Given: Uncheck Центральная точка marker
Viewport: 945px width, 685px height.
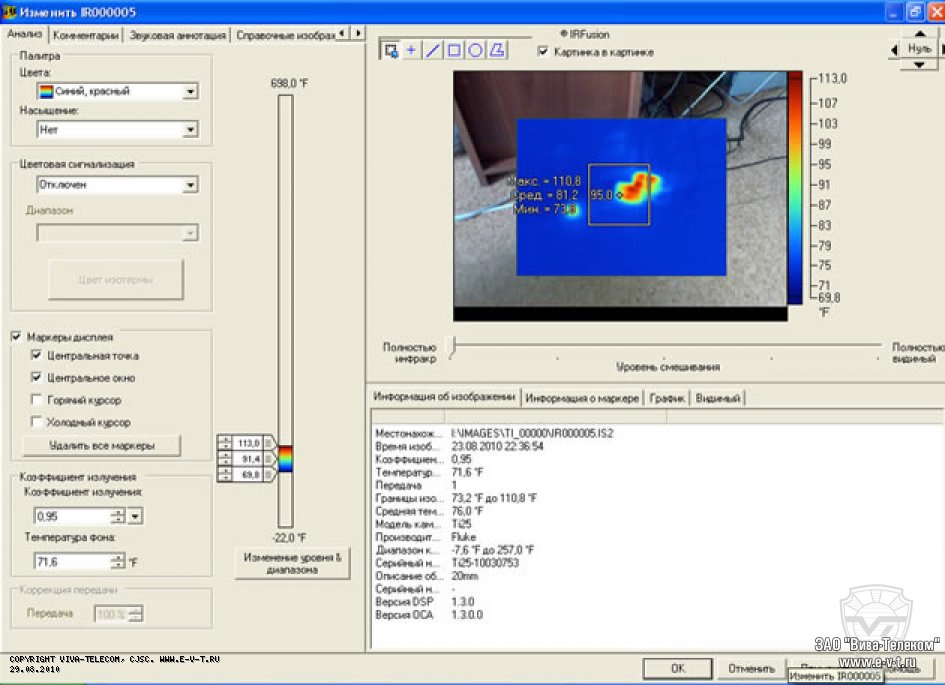Looking at the screenshot, I should coord(37,356).
